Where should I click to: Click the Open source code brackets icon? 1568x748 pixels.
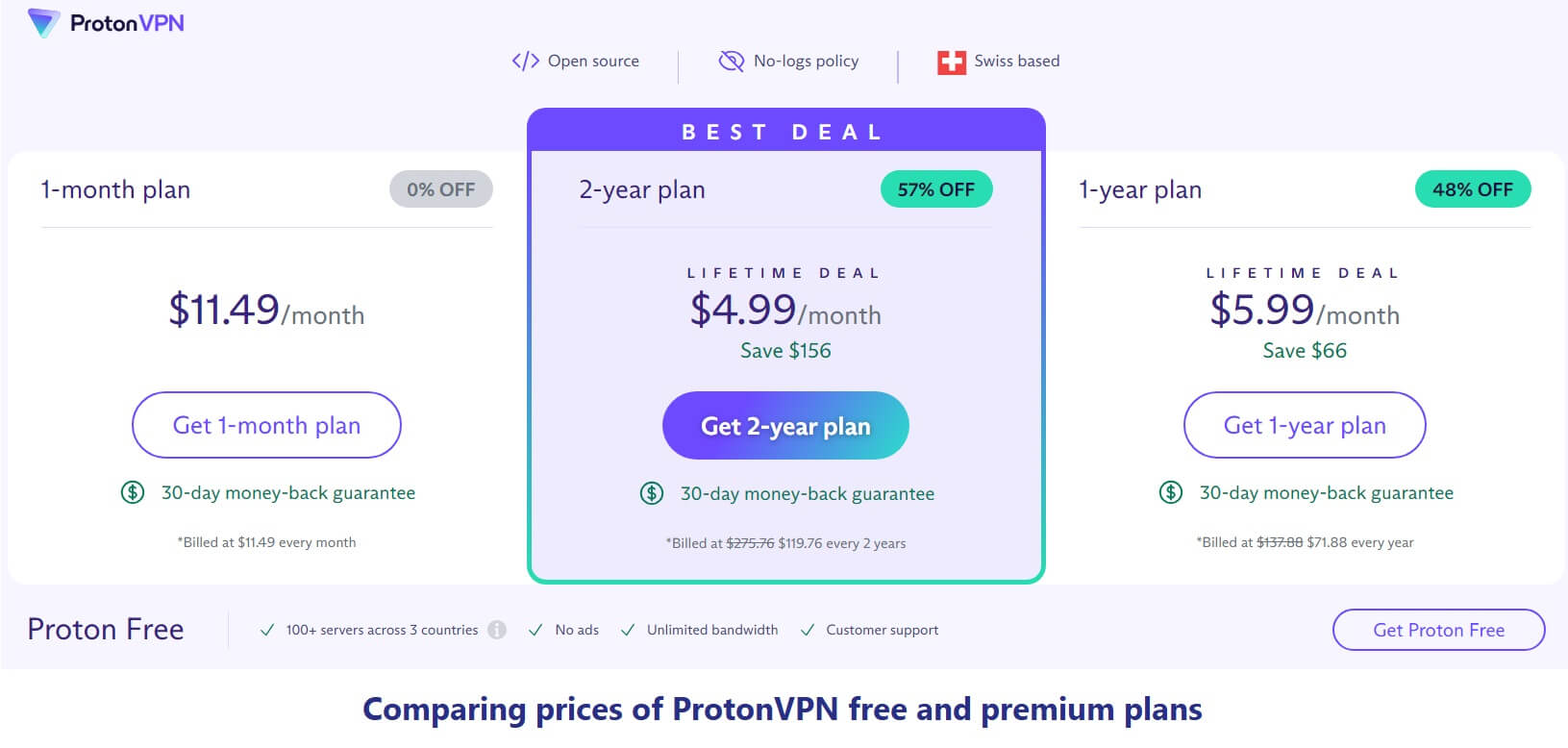(526, 62)
